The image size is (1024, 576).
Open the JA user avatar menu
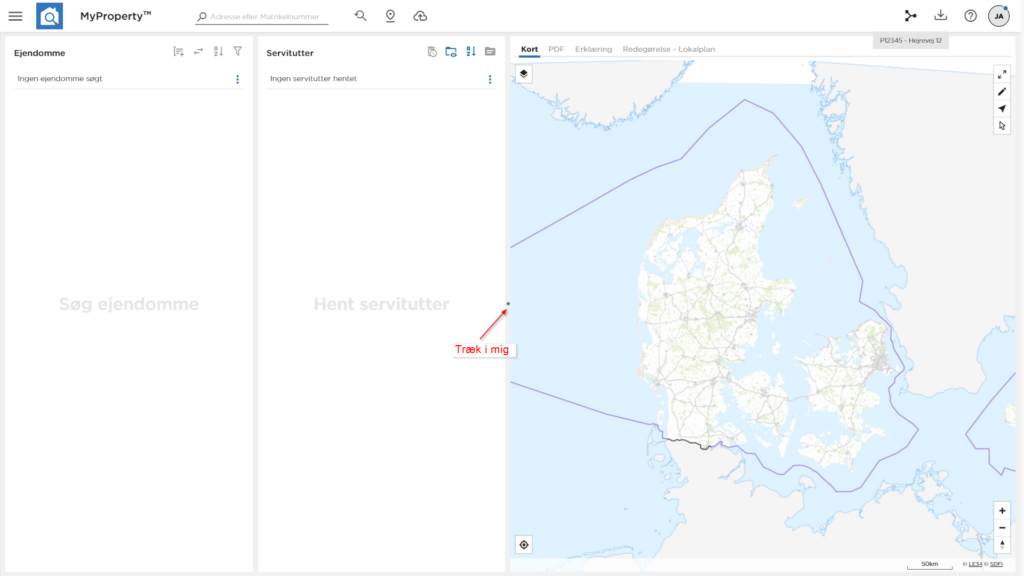(x=998, y=16)
